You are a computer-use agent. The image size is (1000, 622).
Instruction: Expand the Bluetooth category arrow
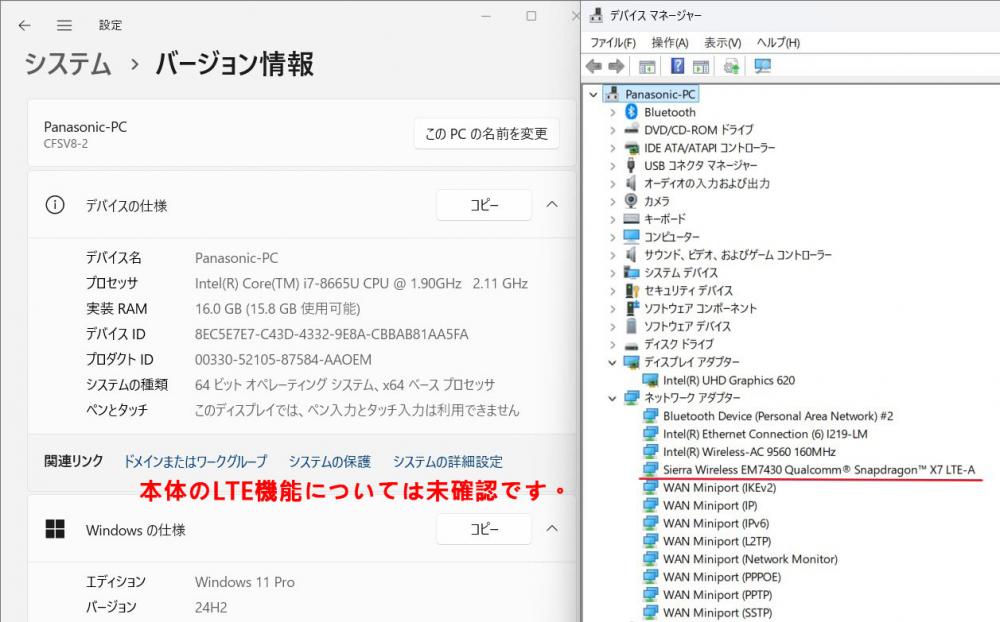click(x=612, y=112)
